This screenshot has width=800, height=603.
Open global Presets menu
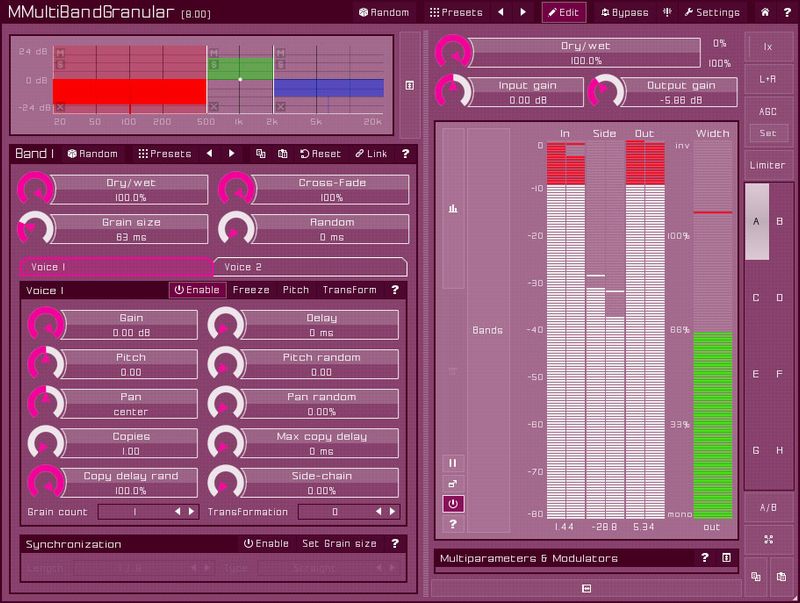(x=456, y=12)
